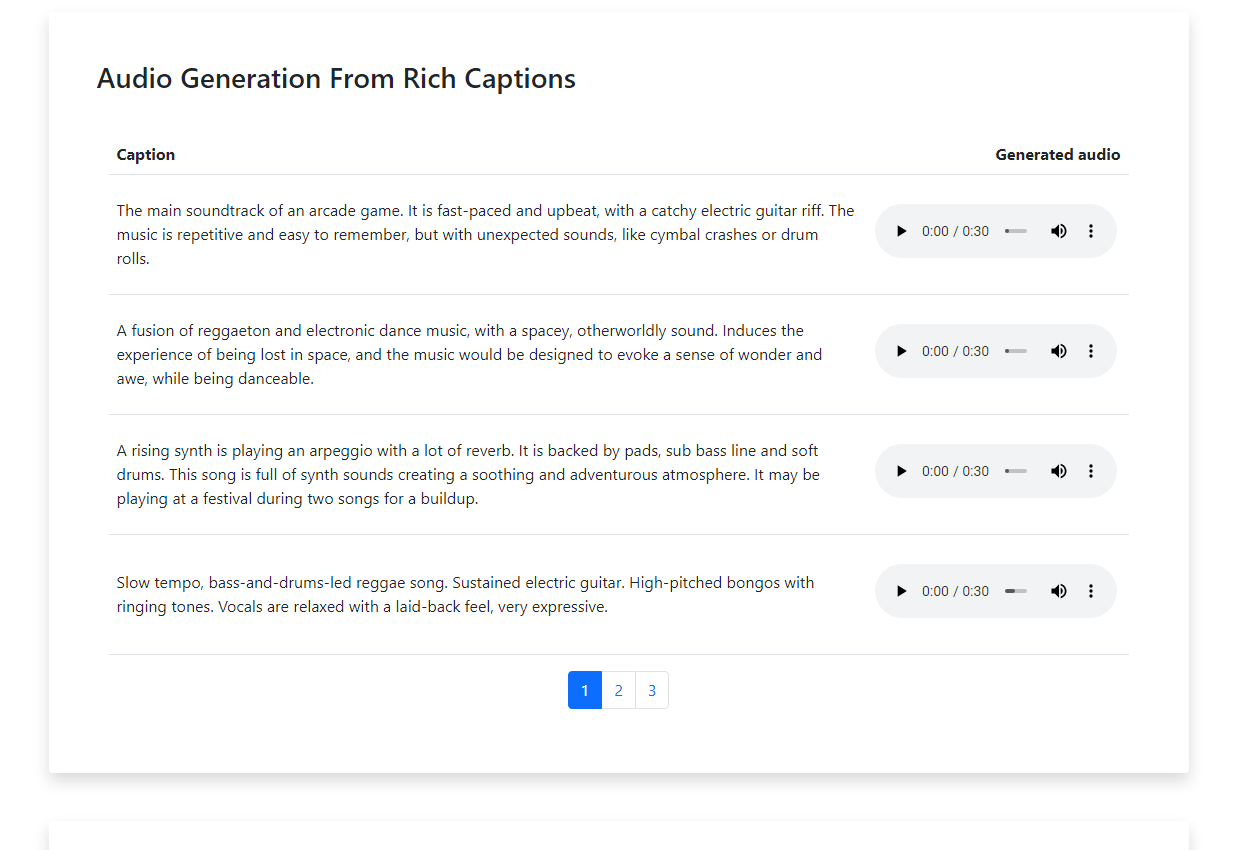Click volume slider of rising synth audio
The width and height of the screenshot is (1246, 850).
tap(1016, 471)
